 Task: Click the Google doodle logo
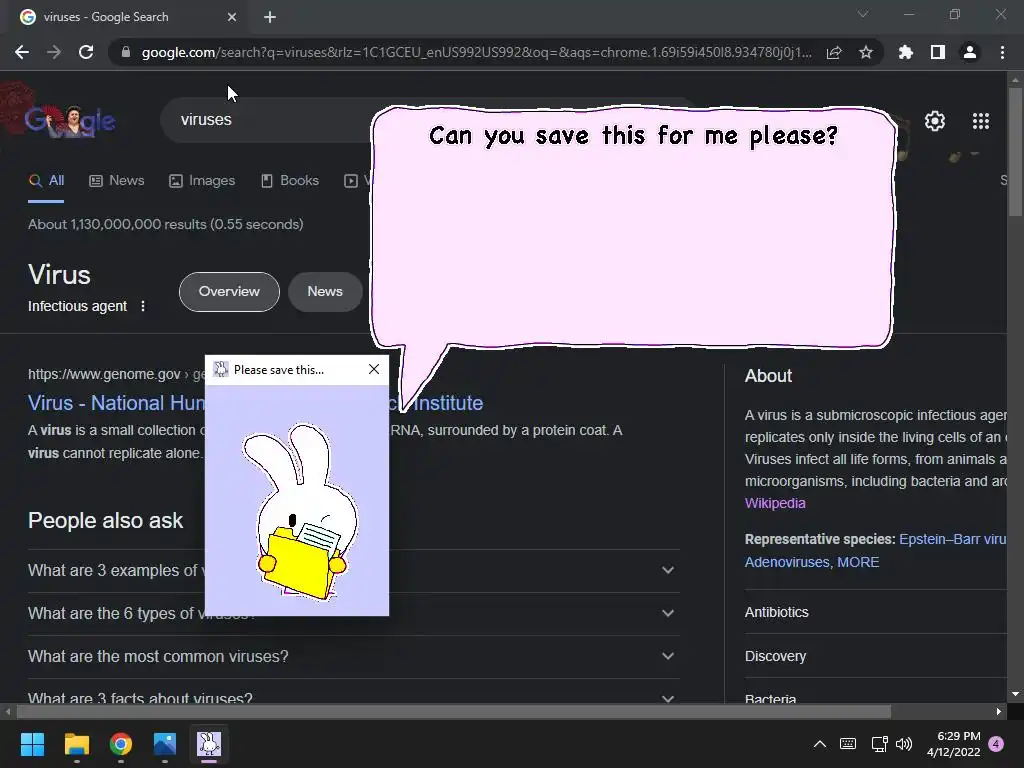point(71,120)
